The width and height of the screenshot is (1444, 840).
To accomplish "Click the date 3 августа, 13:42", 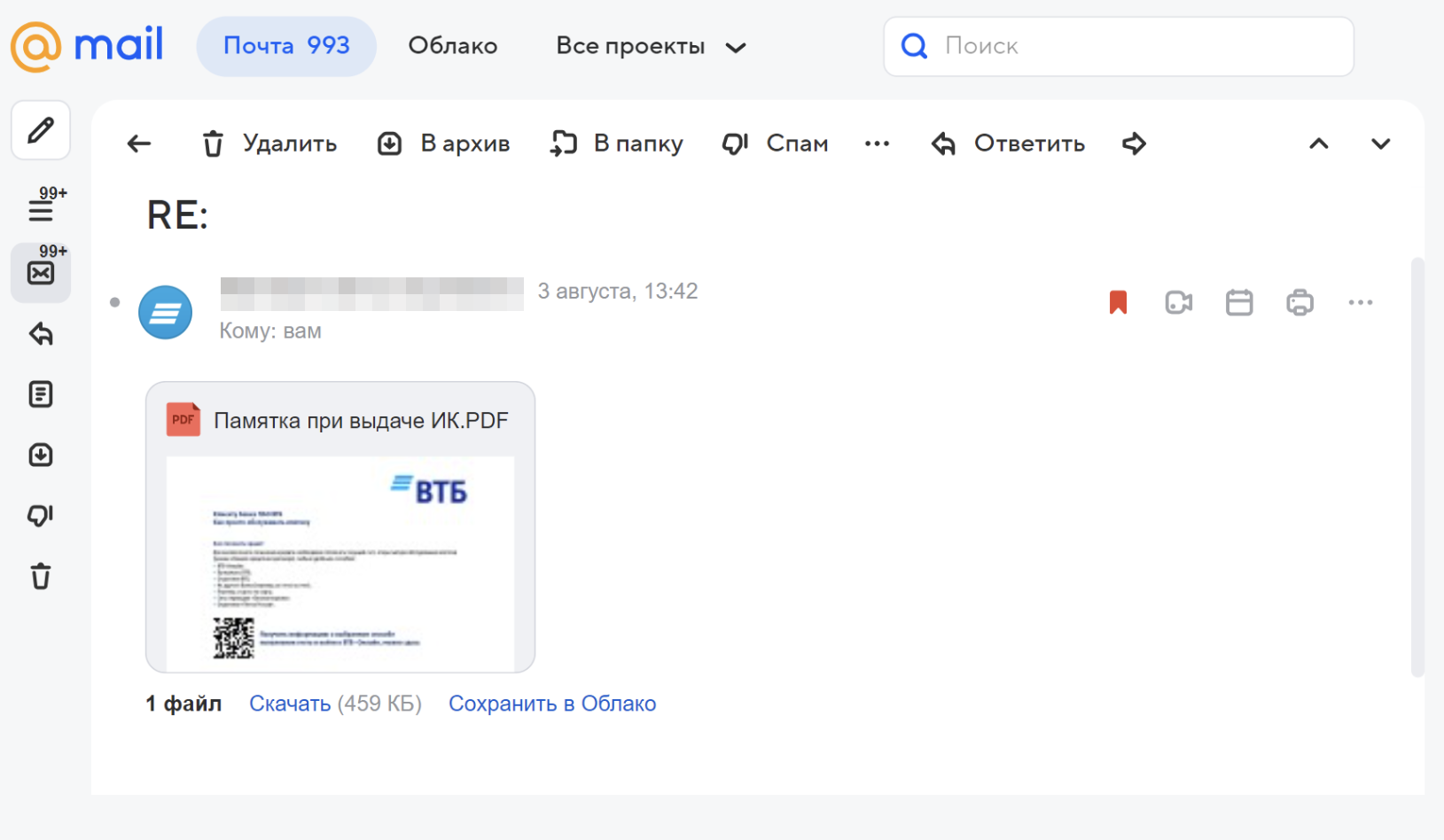I will coord(618,291).
